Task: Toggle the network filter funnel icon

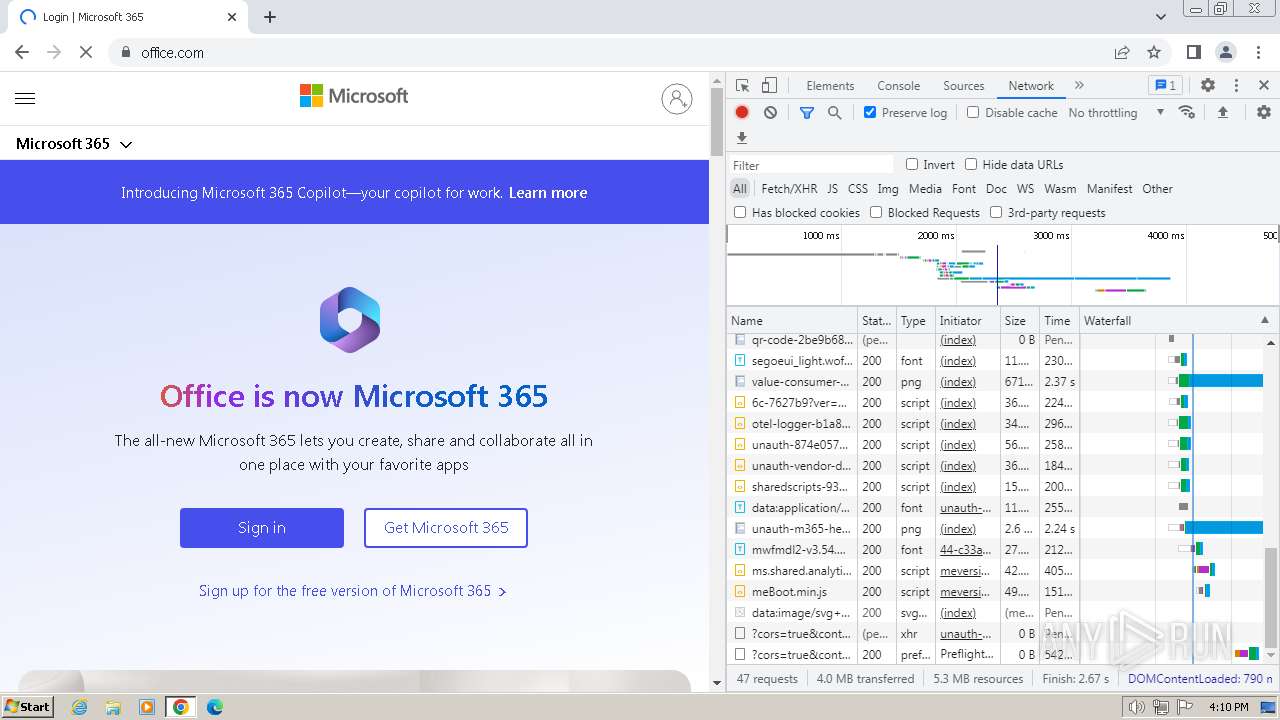Action: click(x=807, y=113)
